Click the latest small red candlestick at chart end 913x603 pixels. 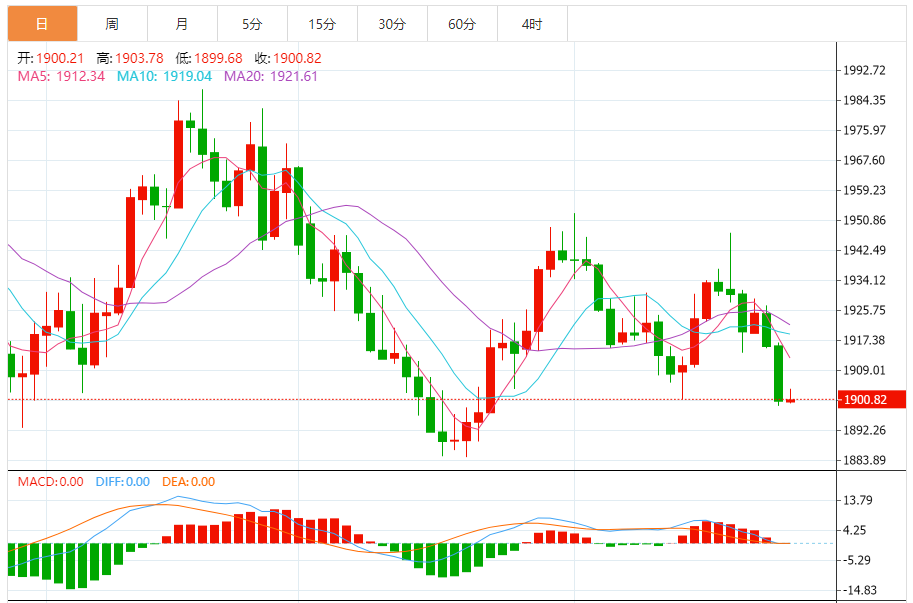pos(790,400)
